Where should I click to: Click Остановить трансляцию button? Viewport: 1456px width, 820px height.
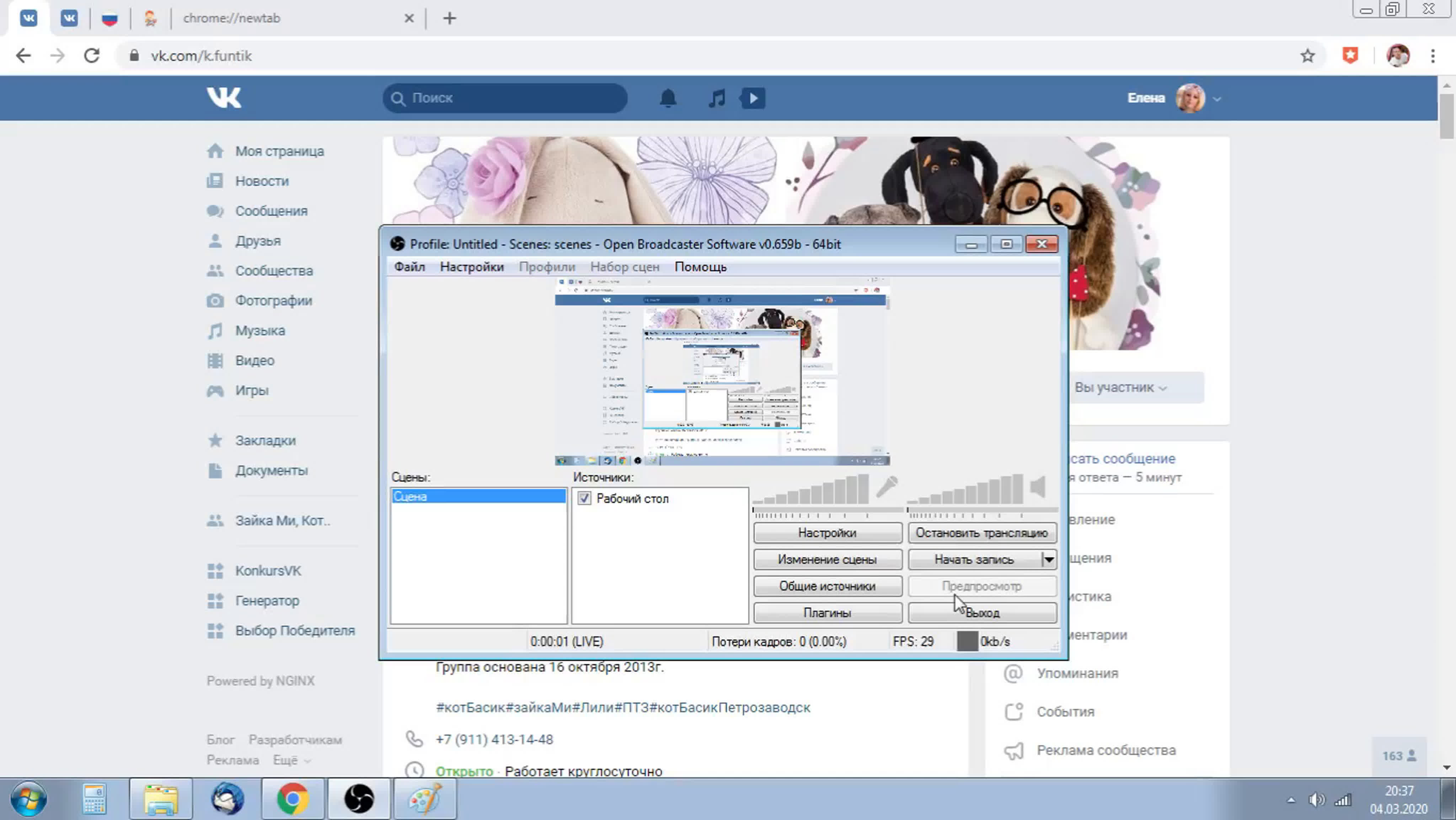982,533
